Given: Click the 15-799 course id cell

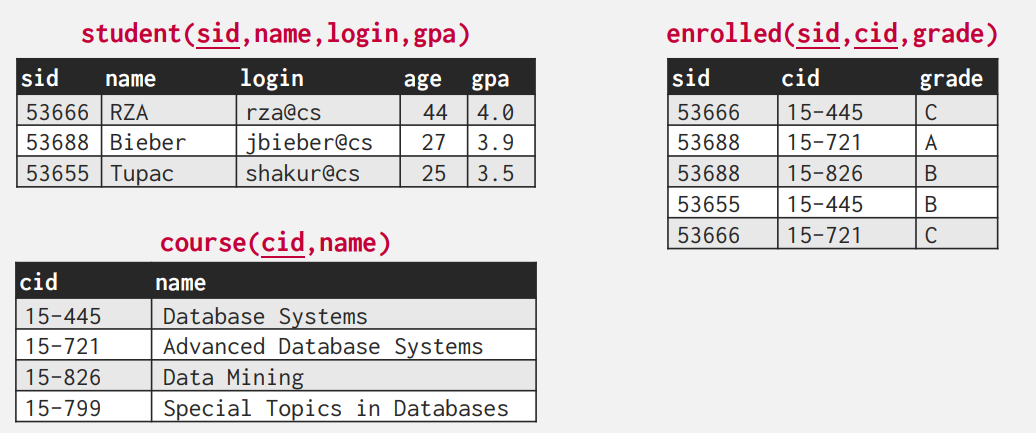Looking at the screenshot, I should pos(84,407).
